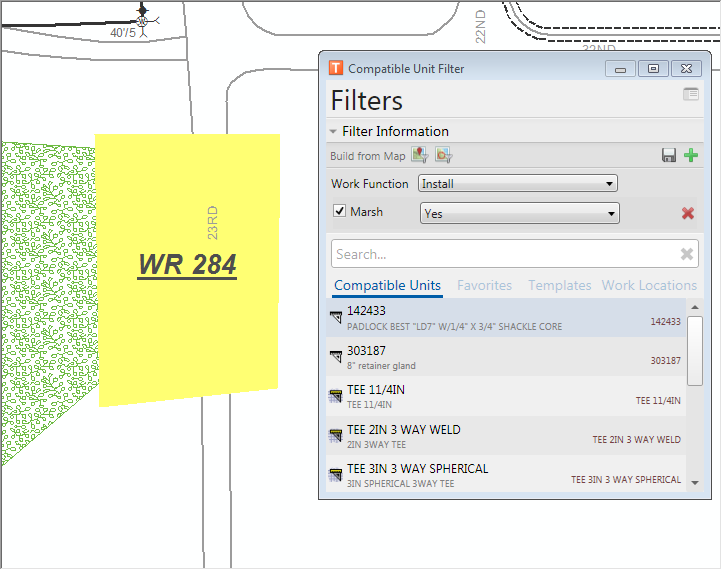Collapse the Filter Information section
722x570 pixels.
tap(333, 131)
